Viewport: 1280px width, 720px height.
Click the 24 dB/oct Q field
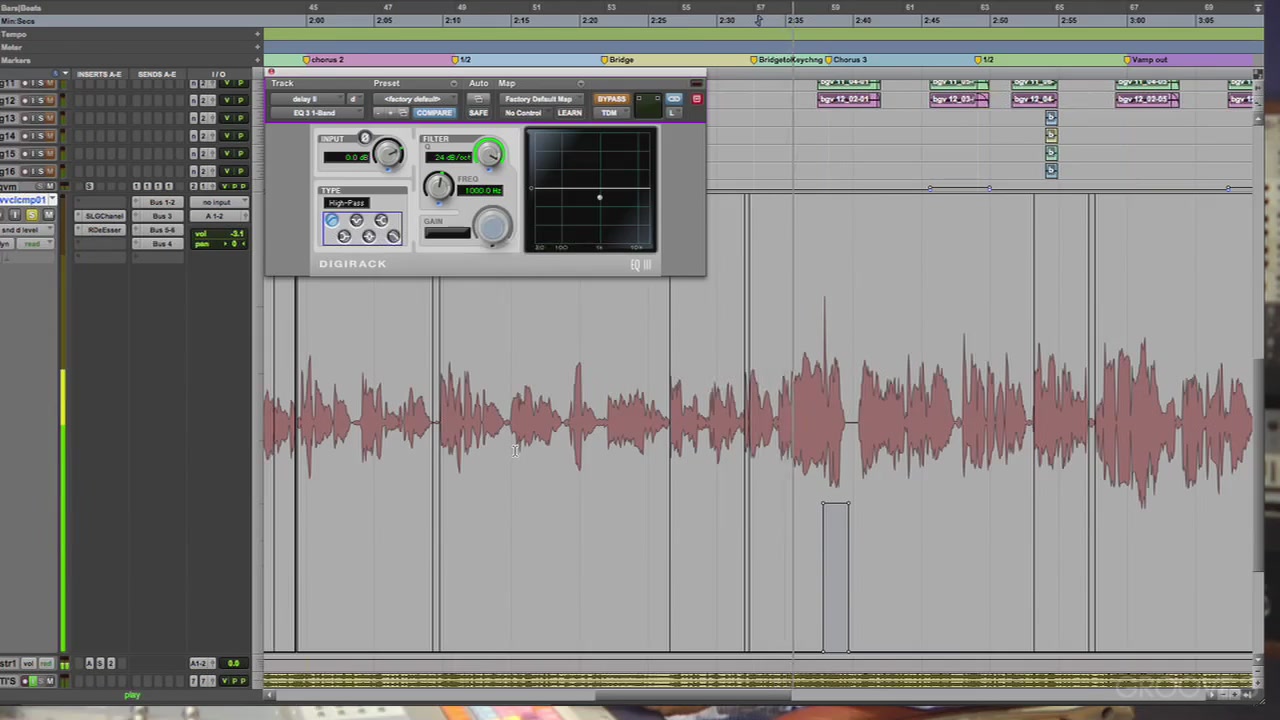tap(449, 157)
